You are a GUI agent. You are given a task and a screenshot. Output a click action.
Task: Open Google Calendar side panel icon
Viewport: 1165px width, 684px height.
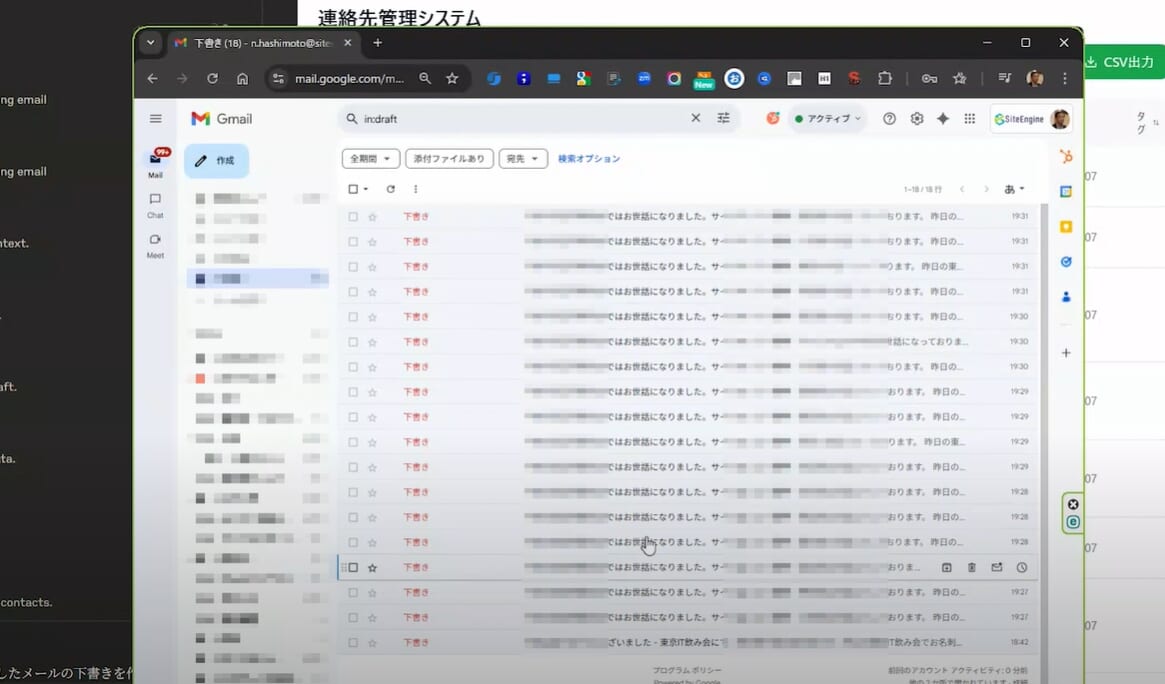point(1066,192)
